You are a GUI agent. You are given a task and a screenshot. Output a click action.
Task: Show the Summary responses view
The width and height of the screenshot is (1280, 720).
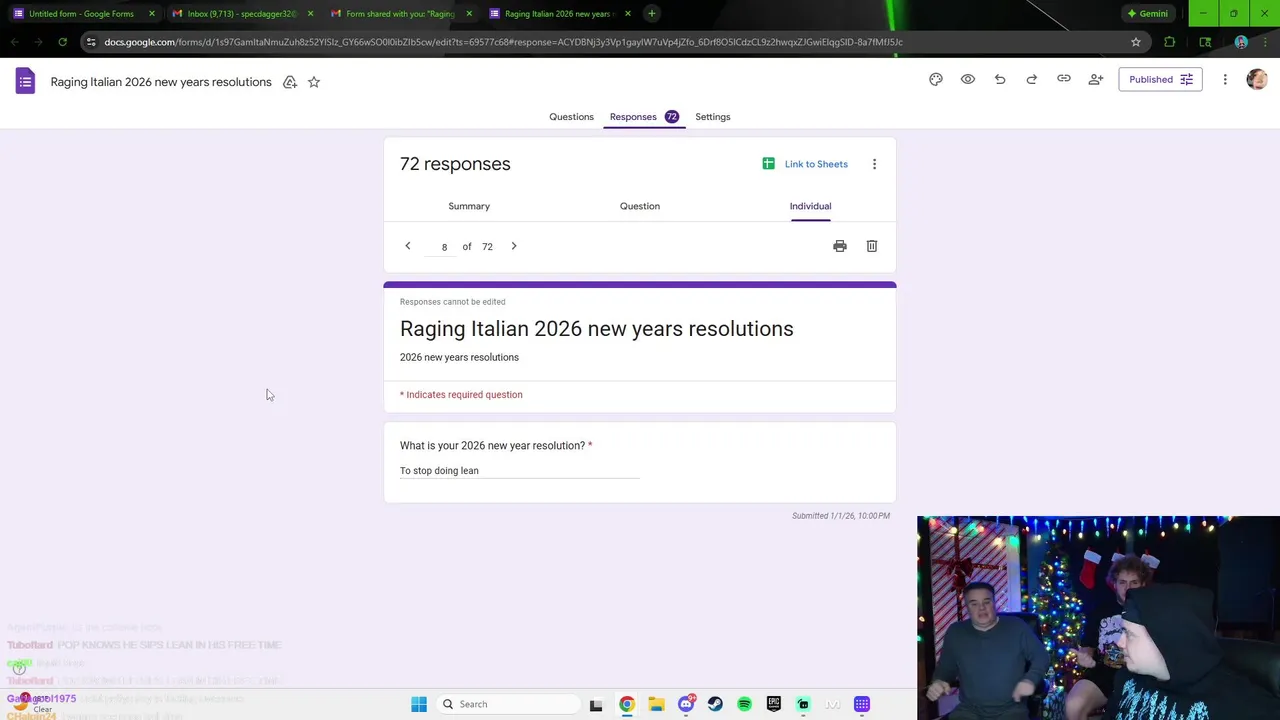(x=469, y=206)
